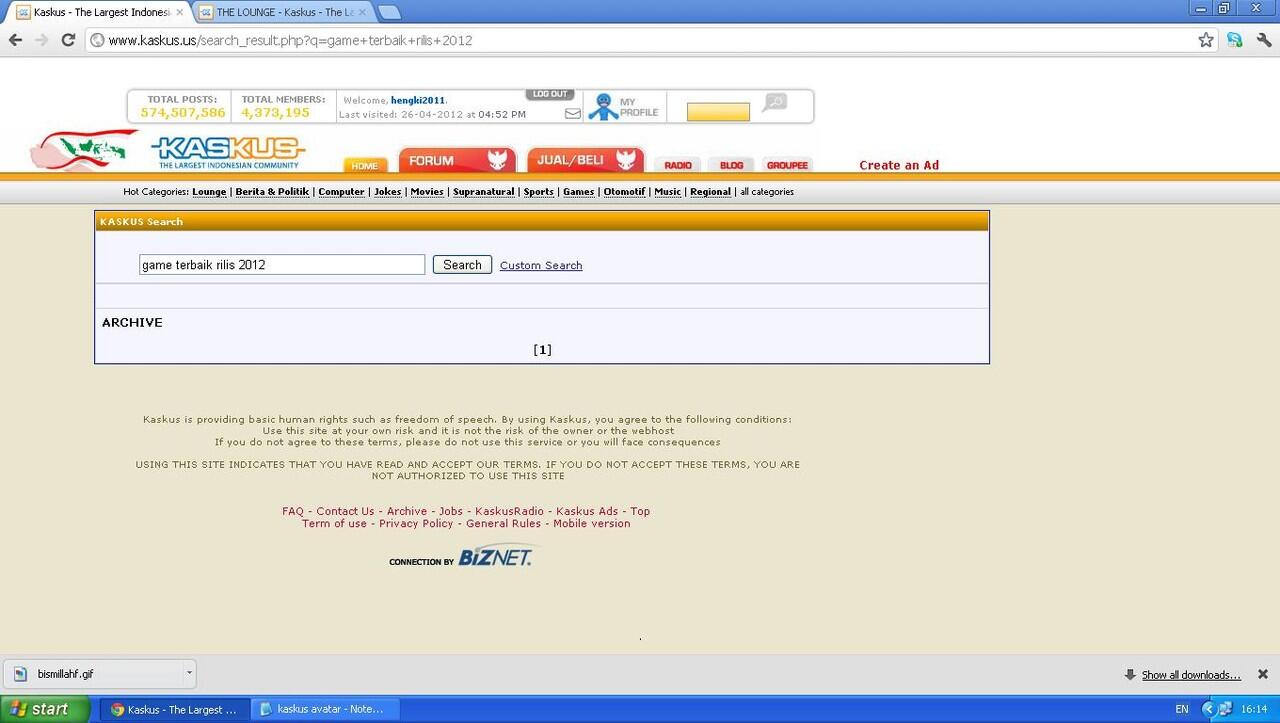Image resolution: width=1280 pixels, height=723 pixels.
Task: Open Computer hot category
Action: coord(341,192)
